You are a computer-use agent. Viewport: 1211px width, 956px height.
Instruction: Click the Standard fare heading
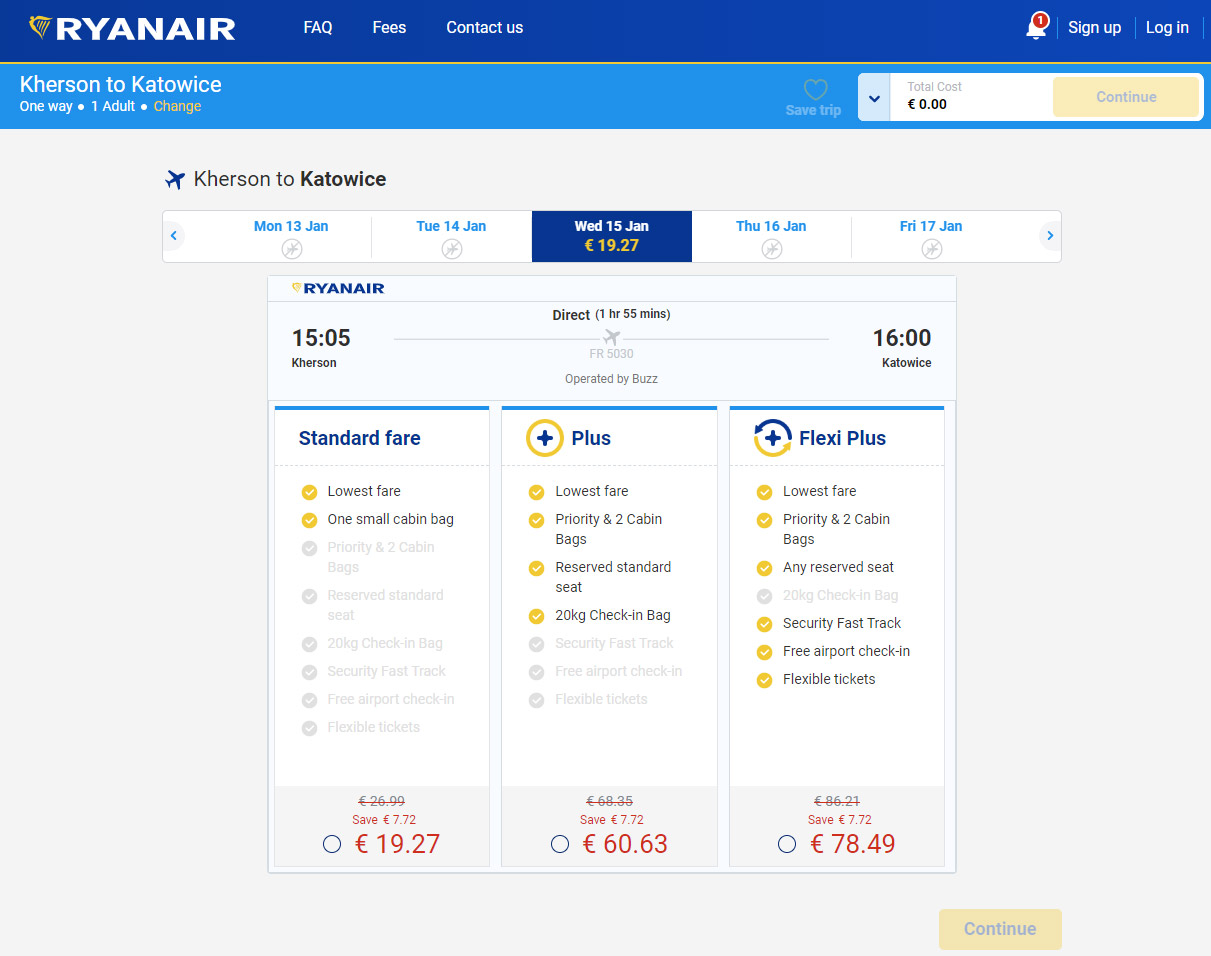coord(360,438)
